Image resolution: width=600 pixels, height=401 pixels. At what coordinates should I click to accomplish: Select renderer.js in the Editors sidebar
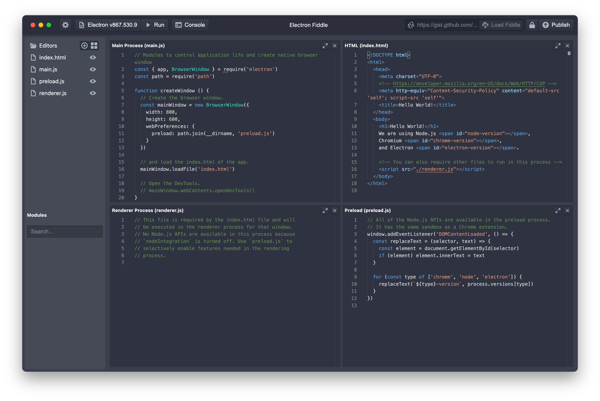pos(53,94)
